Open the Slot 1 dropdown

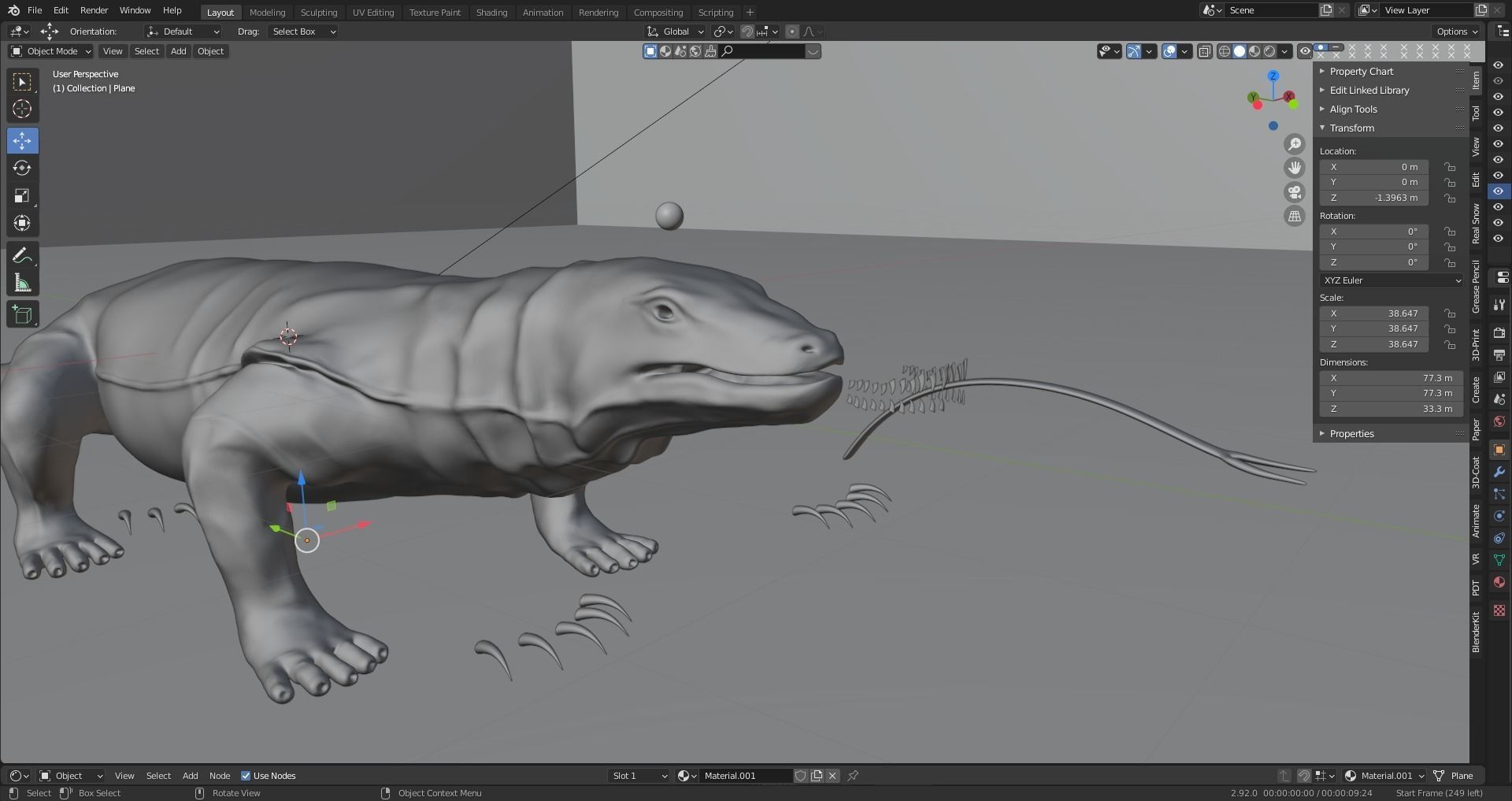point(639,776)
